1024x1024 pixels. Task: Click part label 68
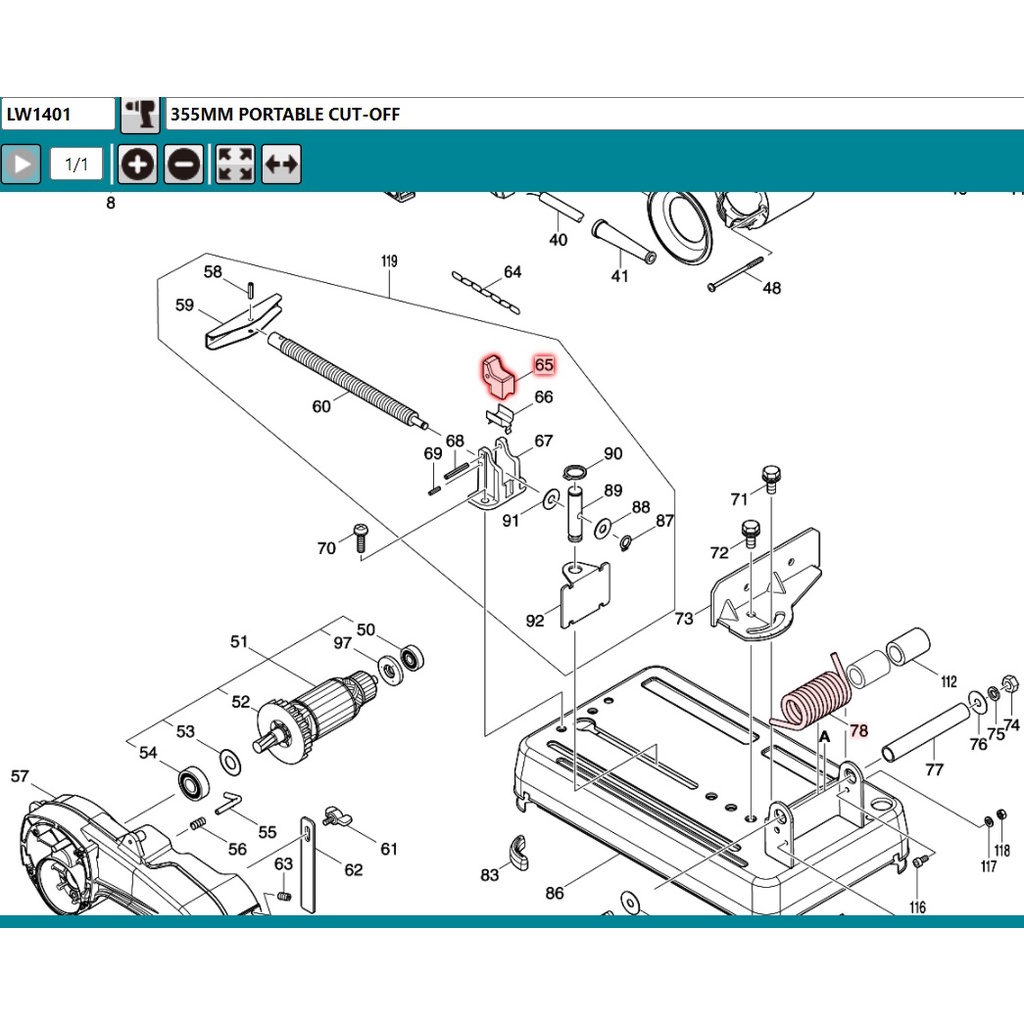click(x=455, y=441)
